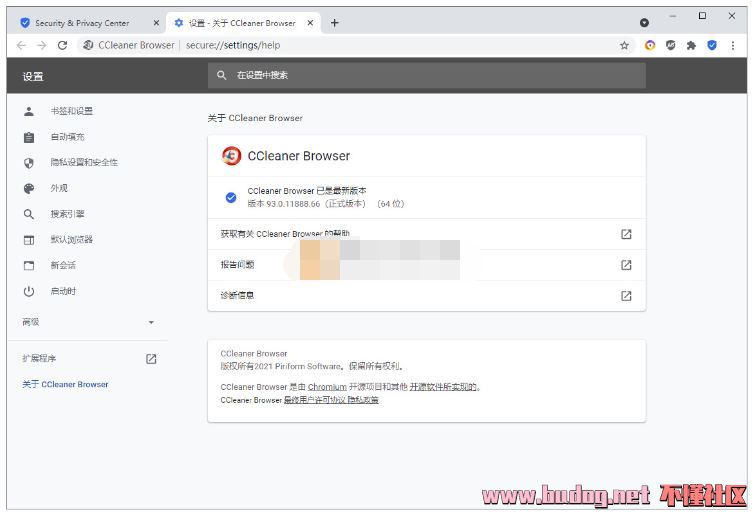Close the settings About CCleaner Browser tab
Viewport: 756px width, 516px height.
pyautogui.click(x=310, y=23)
